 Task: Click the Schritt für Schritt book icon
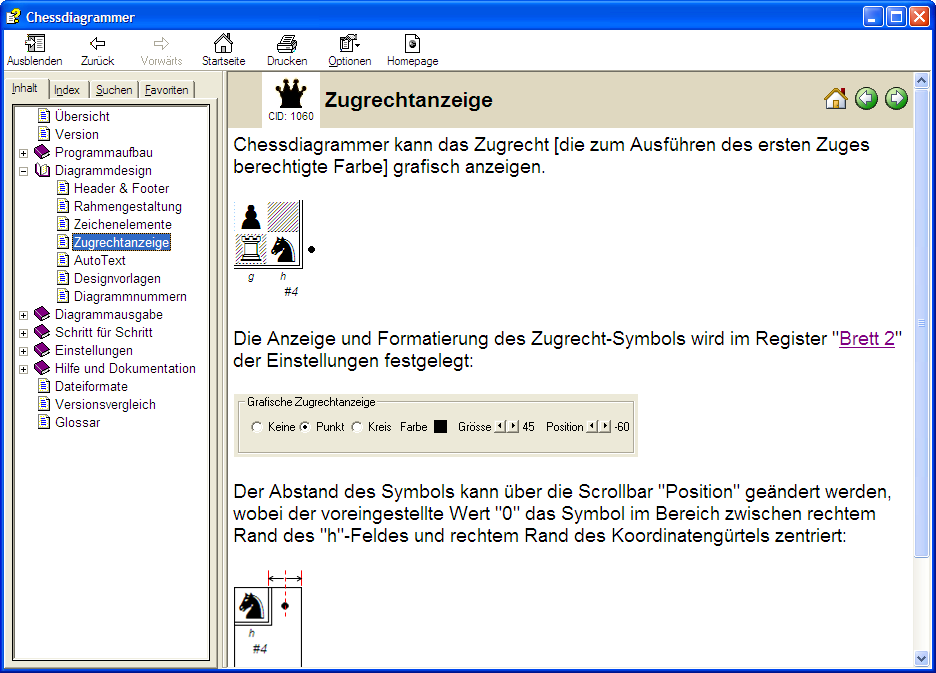coord(42,332)
